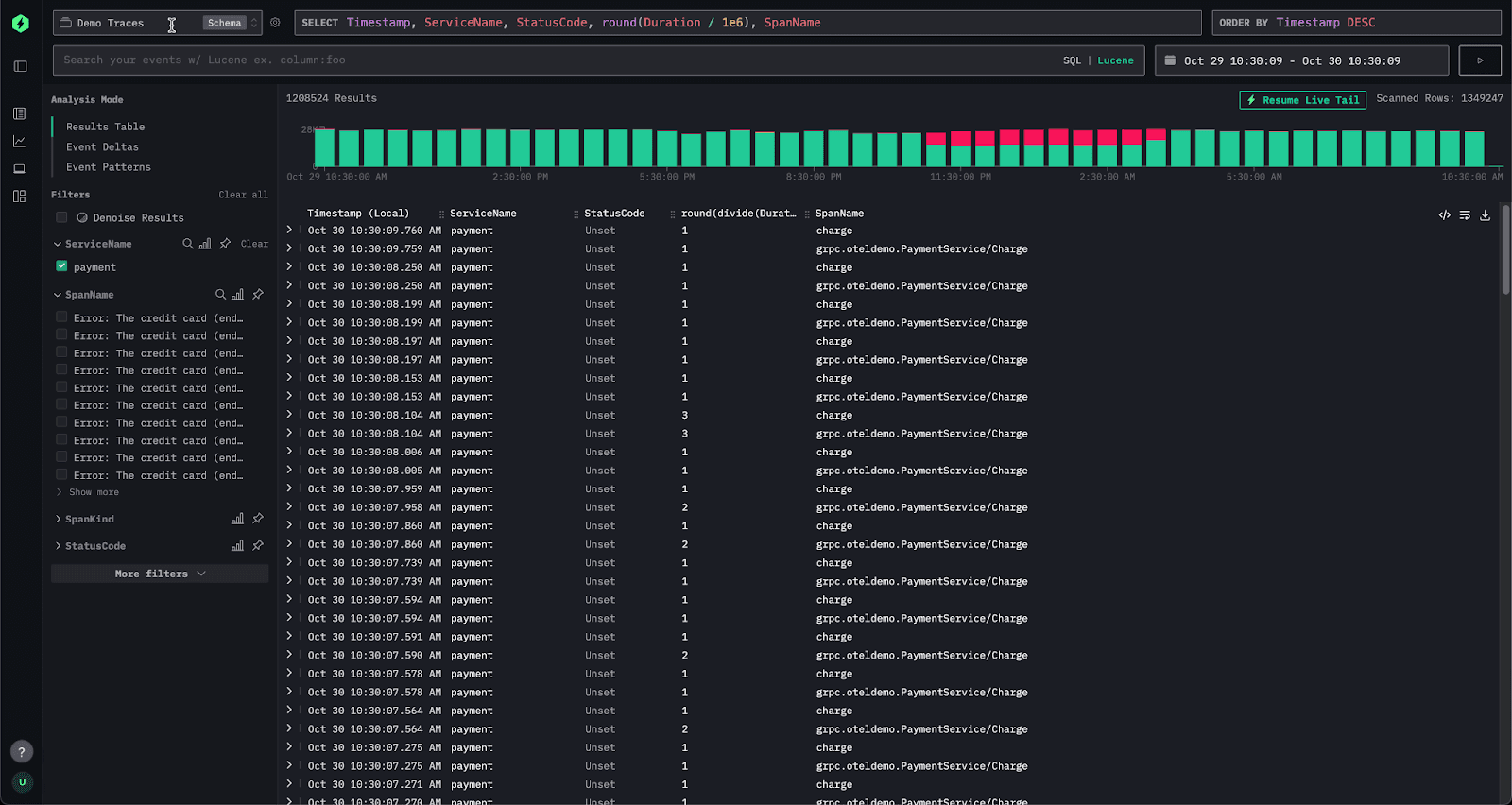Open the dashboards icon in left sidebar
The image size is (1512, 805).
(x=20, y=197)
